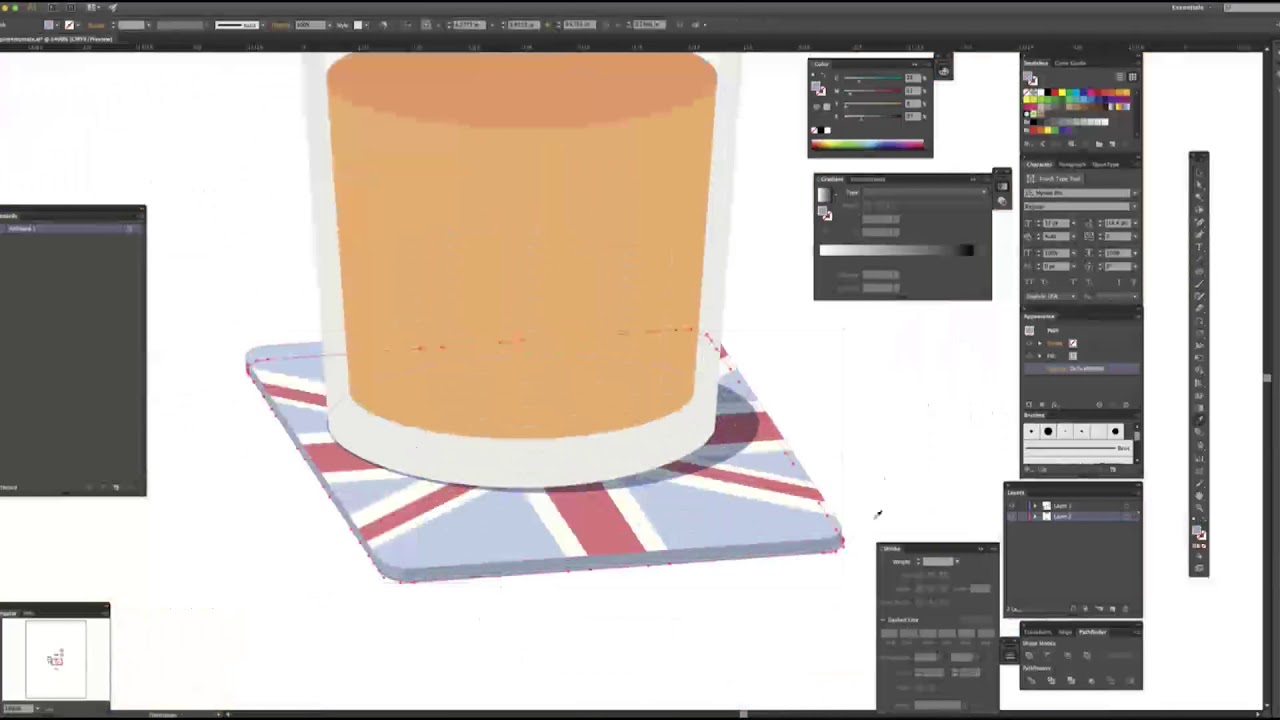The height and width of the screenshot is (720, 1280).
Task: Toggle Stroke visibility in Appearance panel
Action: coord(1029,343)
